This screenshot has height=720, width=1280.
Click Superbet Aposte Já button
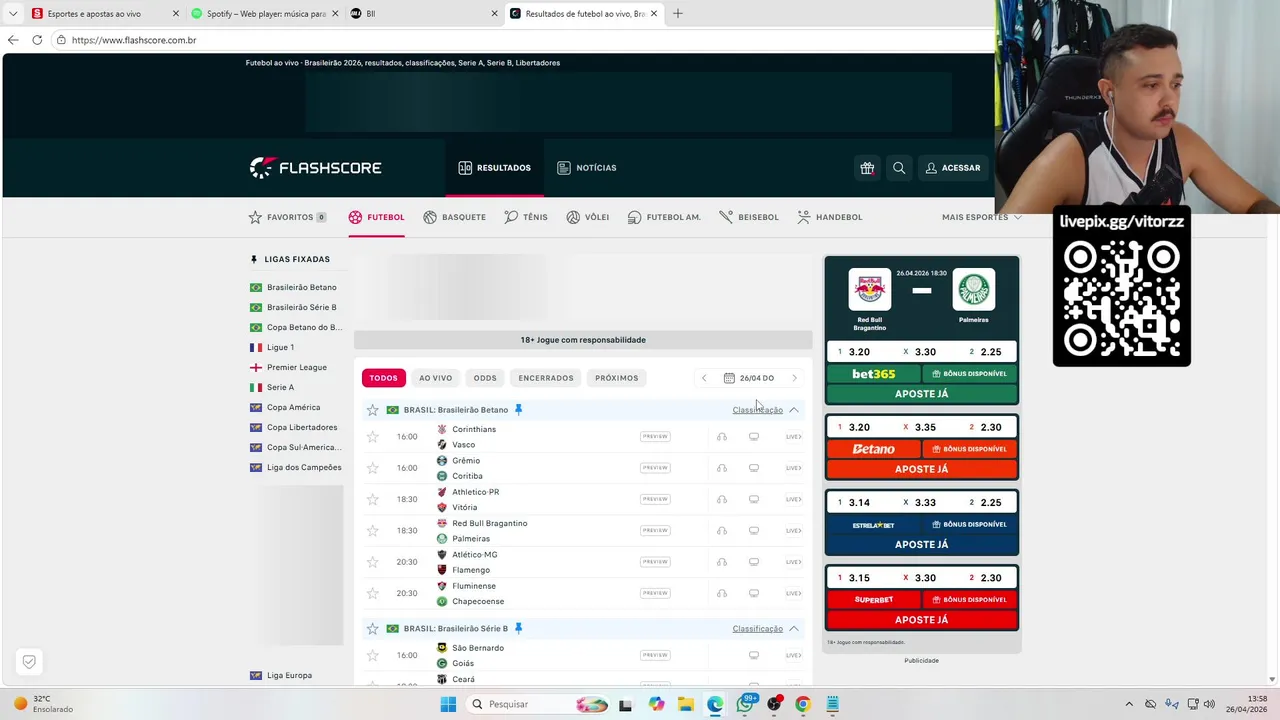click(921, 620)
